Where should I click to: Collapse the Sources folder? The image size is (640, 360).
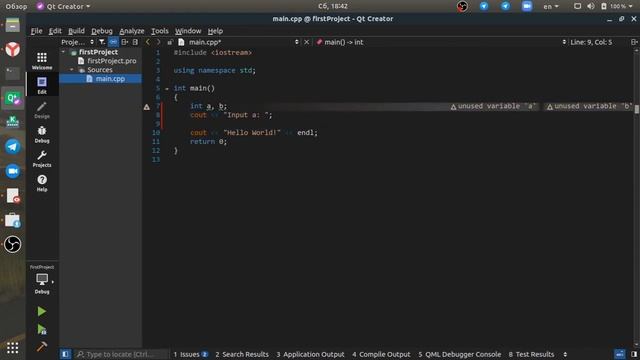click(72, 70)
